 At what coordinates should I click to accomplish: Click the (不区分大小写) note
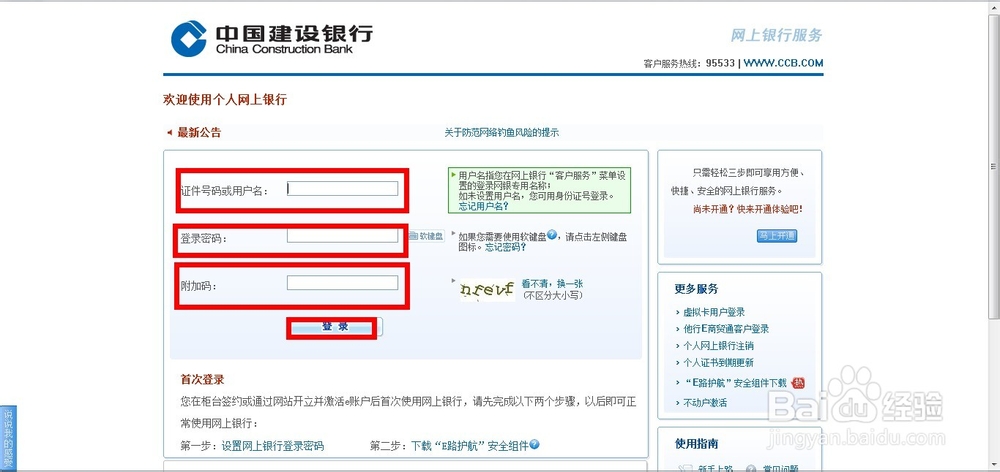click(x=552, y=295)
